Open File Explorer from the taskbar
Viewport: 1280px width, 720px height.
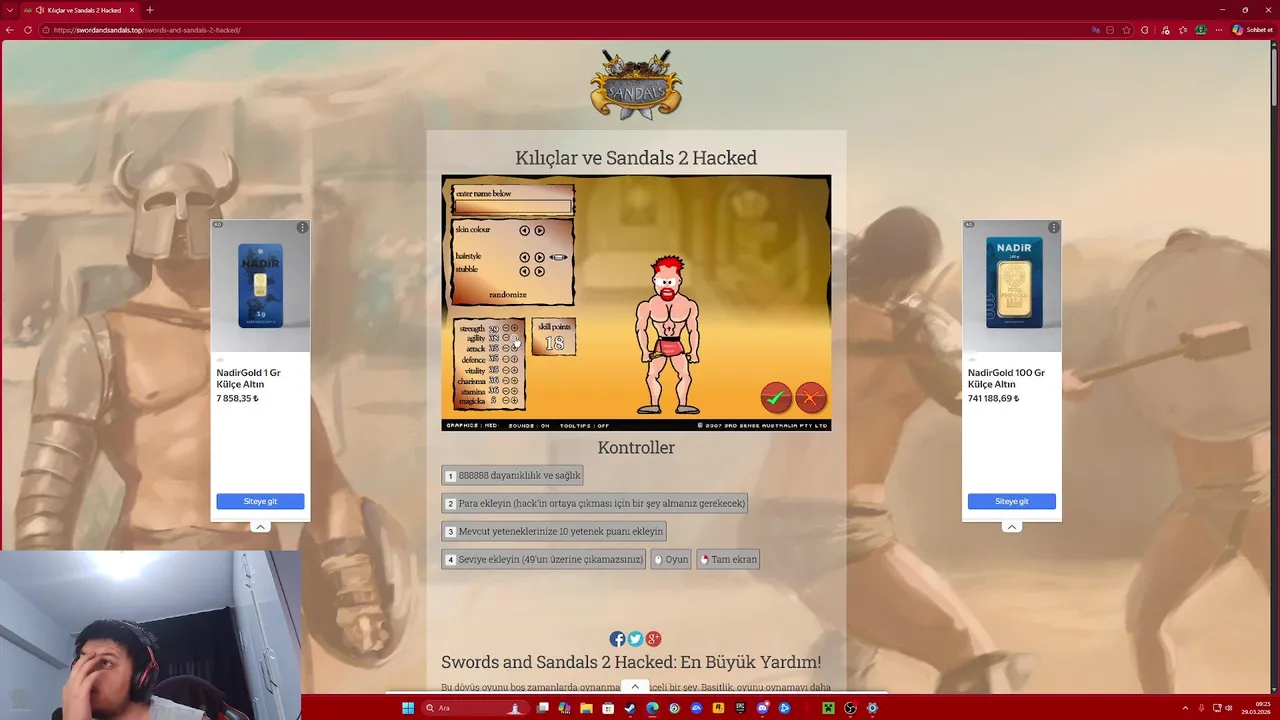pyautogui.click(x=586, y=708)
